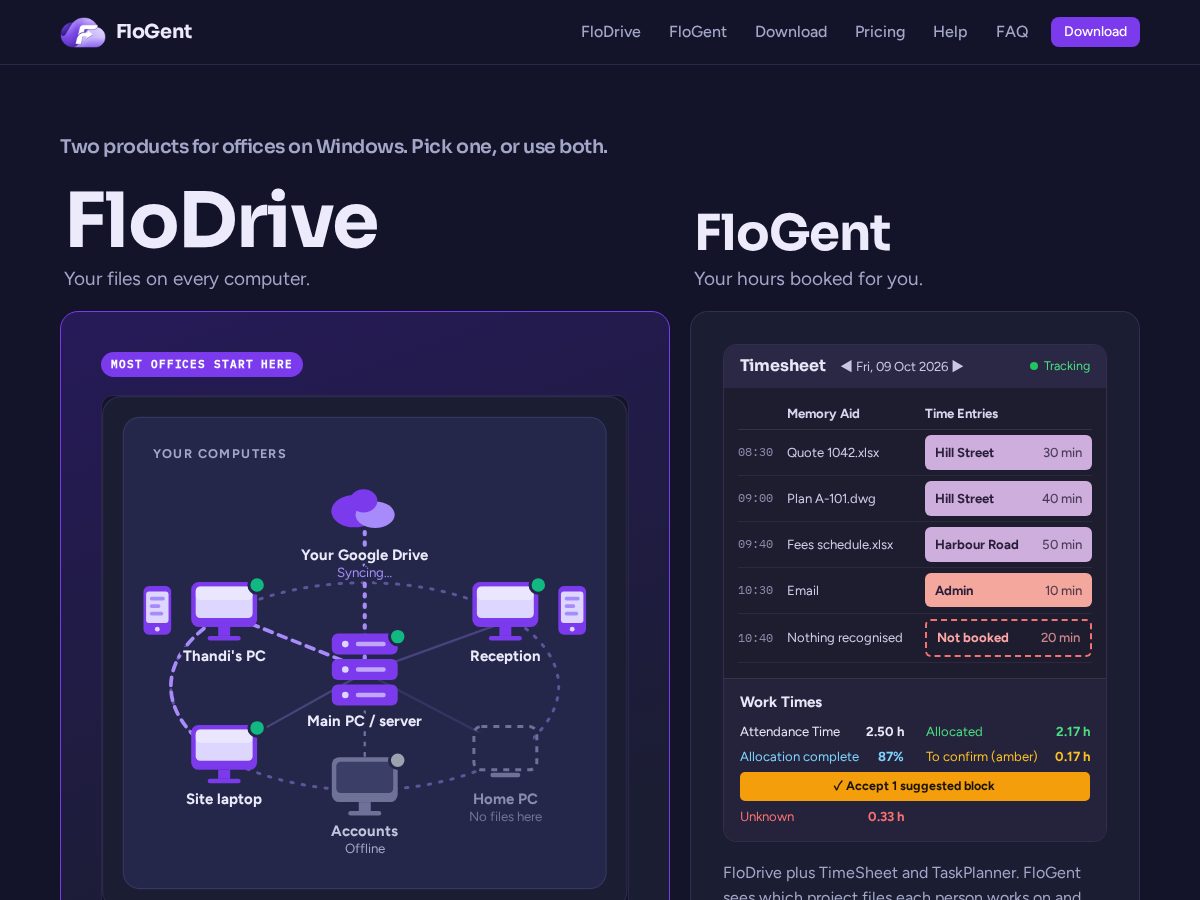Click the Nothing recognised row text
The image size is (1200, 900).
[845, 638]
